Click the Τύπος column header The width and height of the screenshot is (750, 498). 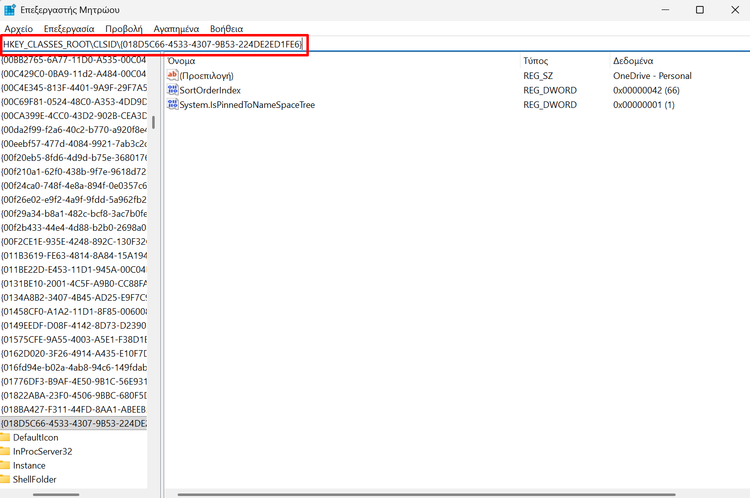[x=535, y=61]
